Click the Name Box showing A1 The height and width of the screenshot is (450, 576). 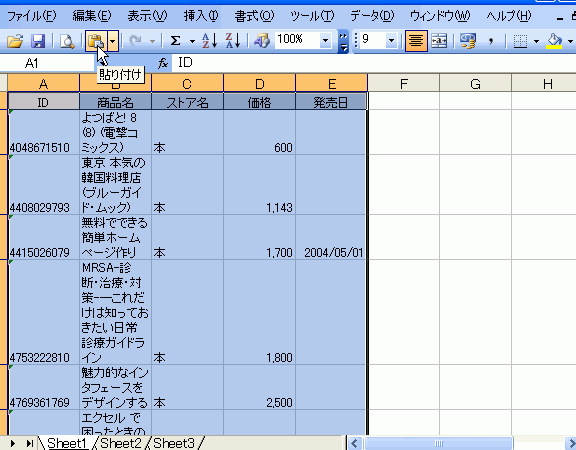pyautogui.click(x=47, y=63)
